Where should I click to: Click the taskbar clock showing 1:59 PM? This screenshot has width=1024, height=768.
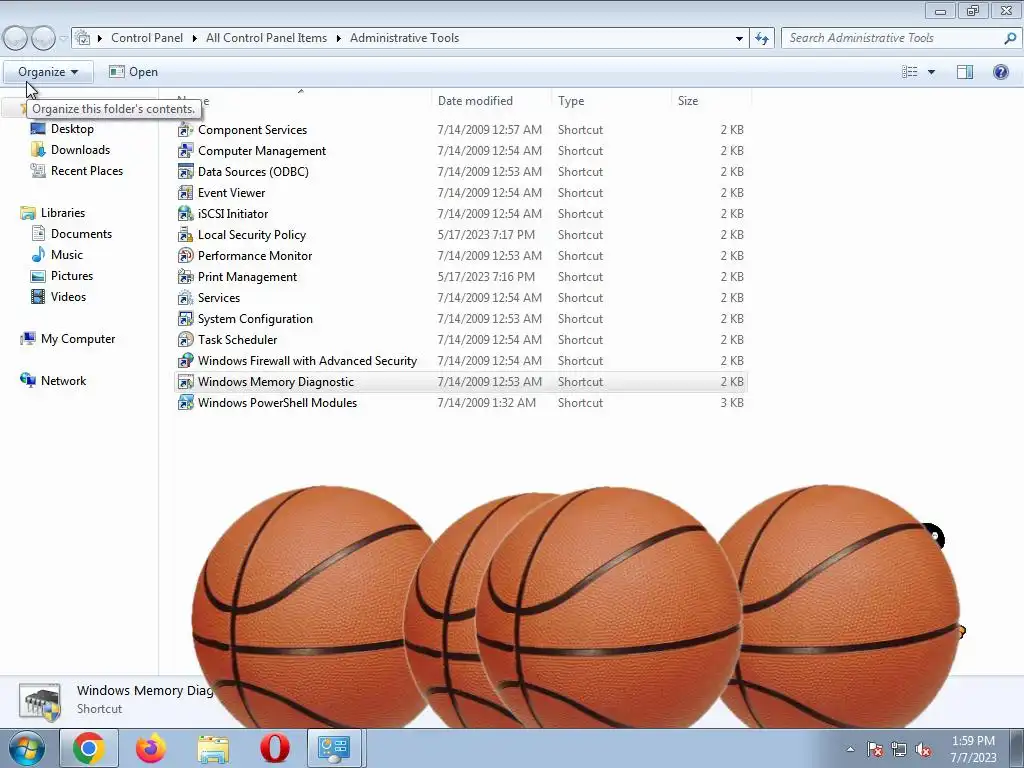(973, 749)
